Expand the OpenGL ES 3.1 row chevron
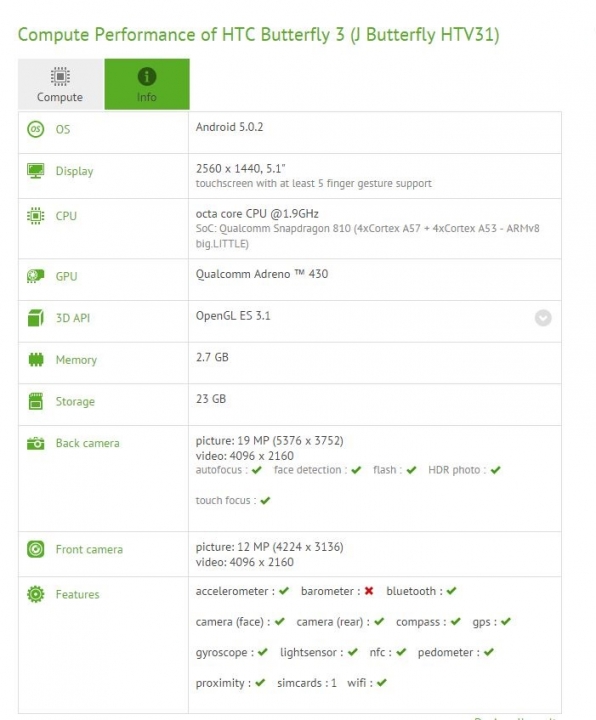The width and height of the screenshot is (596, 720). pyautogui.click(x=543, y=318)
